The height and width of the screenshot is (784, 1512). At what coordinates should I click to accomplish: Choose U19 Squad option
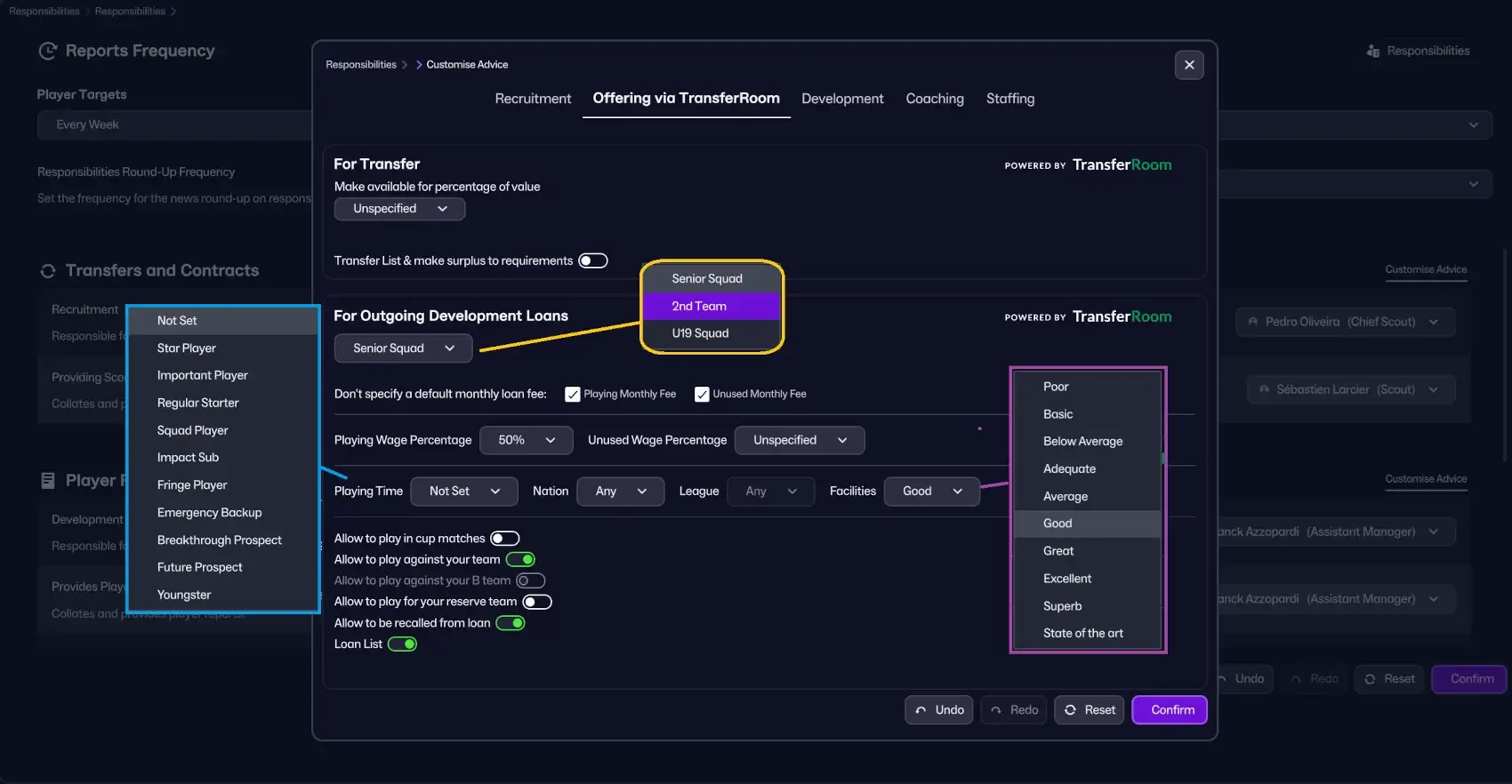[712, 333]
